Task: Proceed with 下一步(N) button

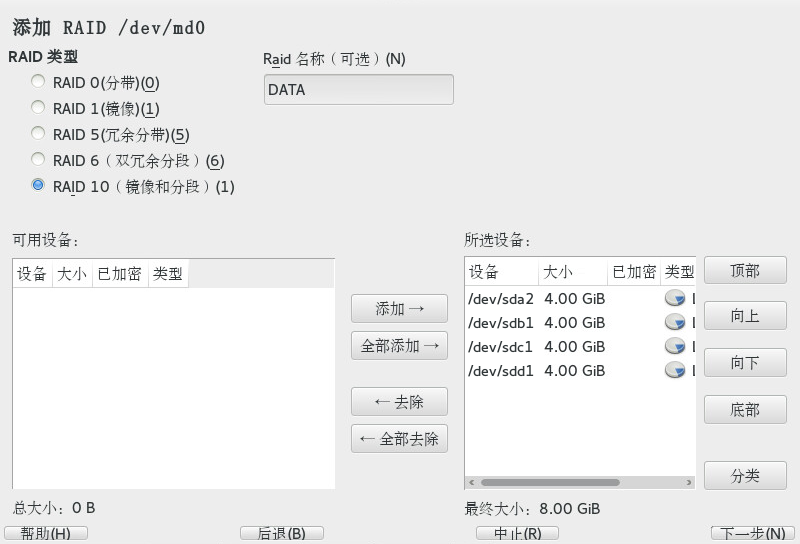Action: click(753, 534)
